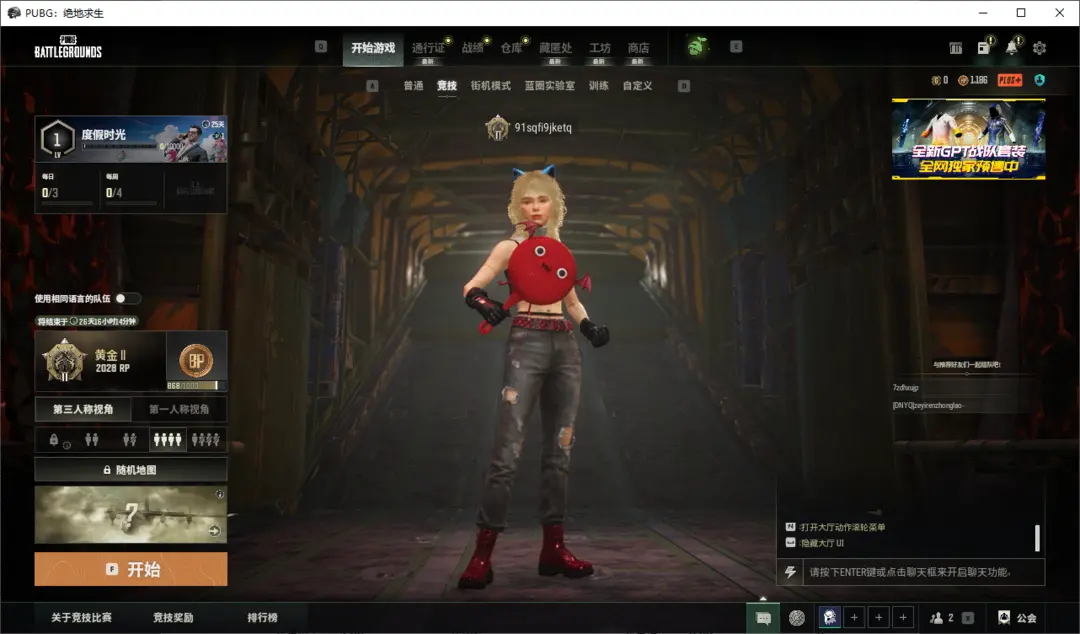This screenshot has width=1080, height=634.
Task: Click the BP coin reward medallion
Action: tap(196, 360)
